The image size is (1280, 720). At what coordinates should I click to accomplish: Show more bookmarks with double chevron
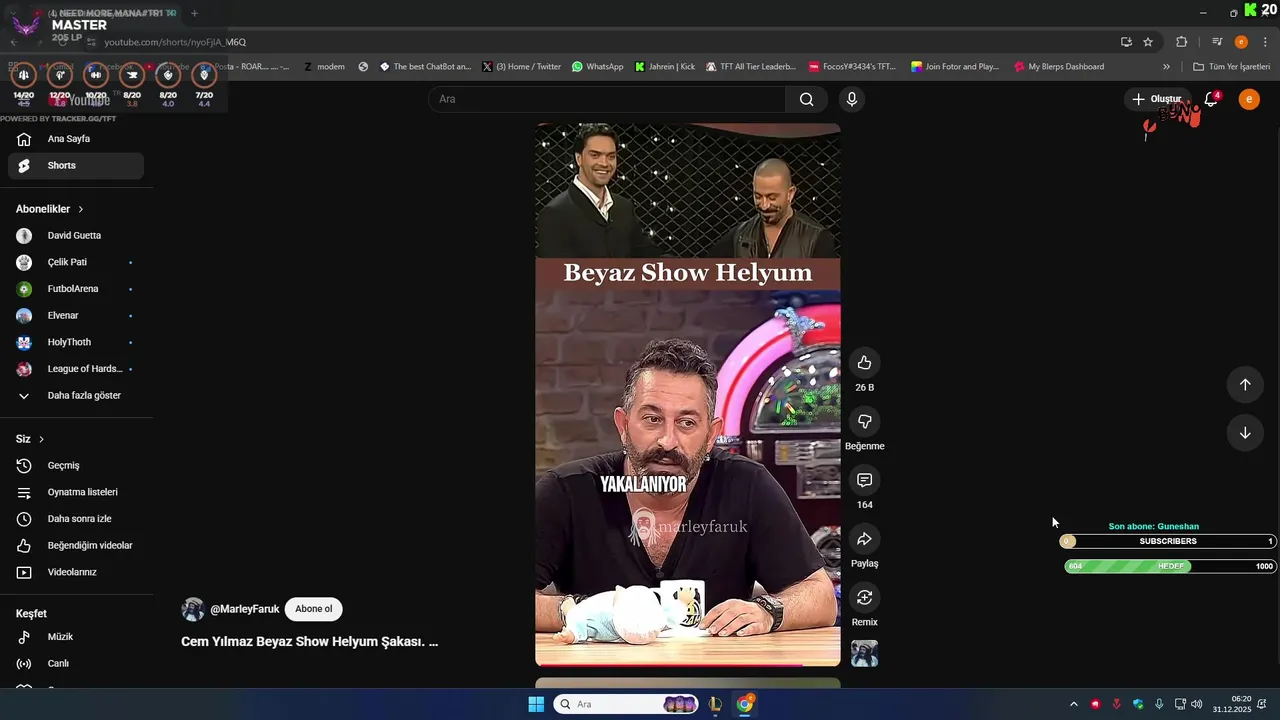(x=1166, y=67)
